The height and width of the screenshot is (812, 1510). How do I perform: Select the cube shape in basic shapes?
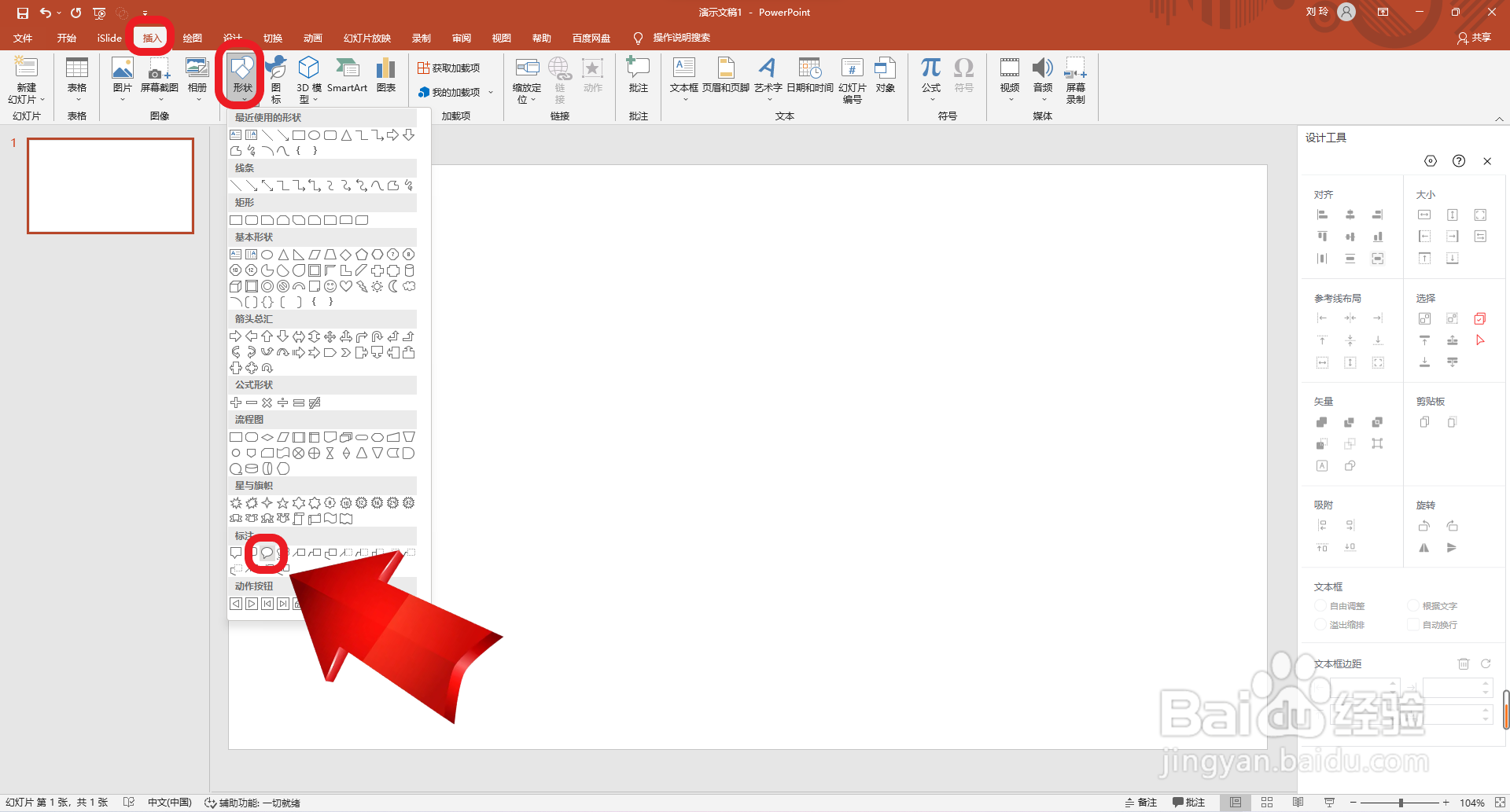pos(236,286)
